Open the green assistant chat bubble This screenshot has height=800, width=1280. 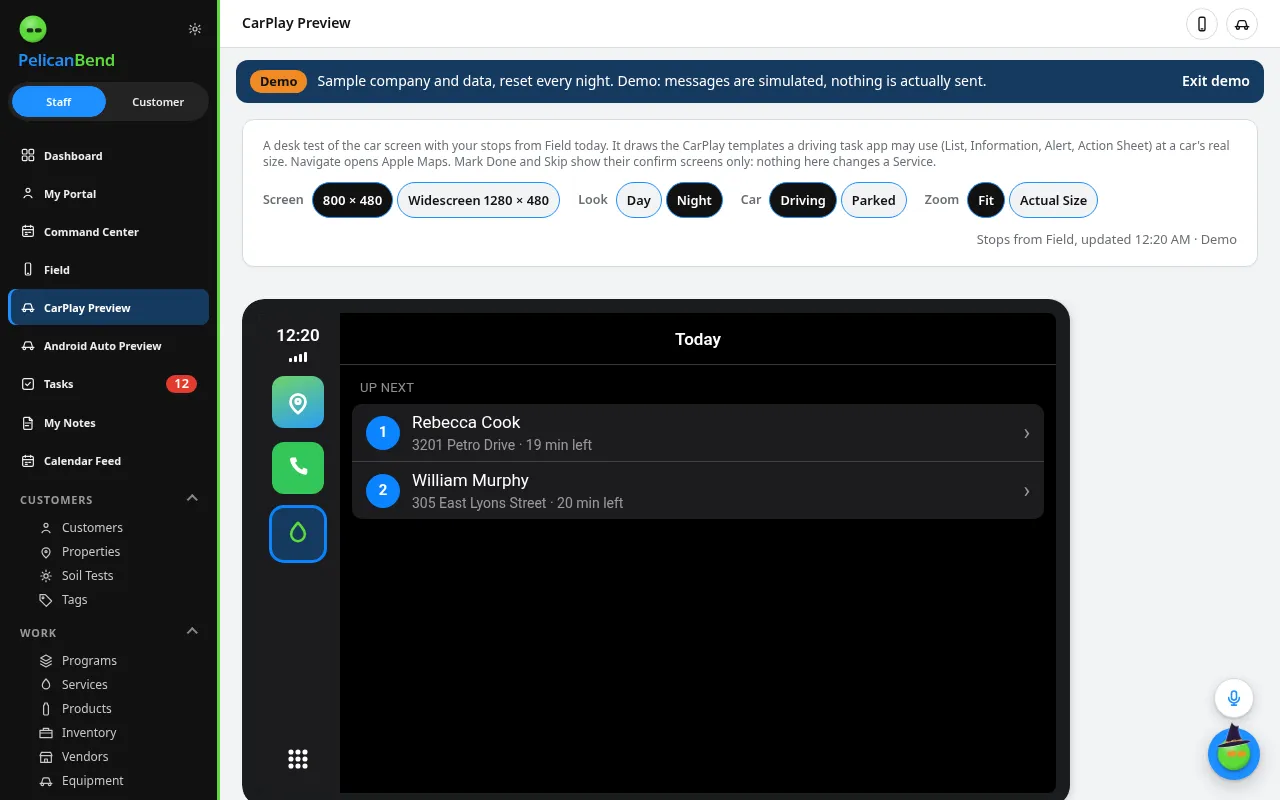[1234, 754]
